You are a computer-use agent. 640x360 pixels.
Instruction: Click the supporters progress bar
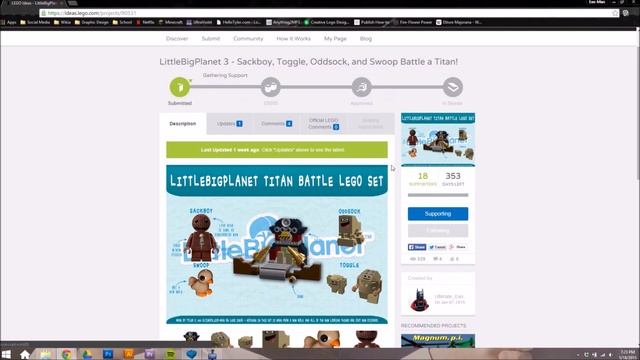click(438, 195)
